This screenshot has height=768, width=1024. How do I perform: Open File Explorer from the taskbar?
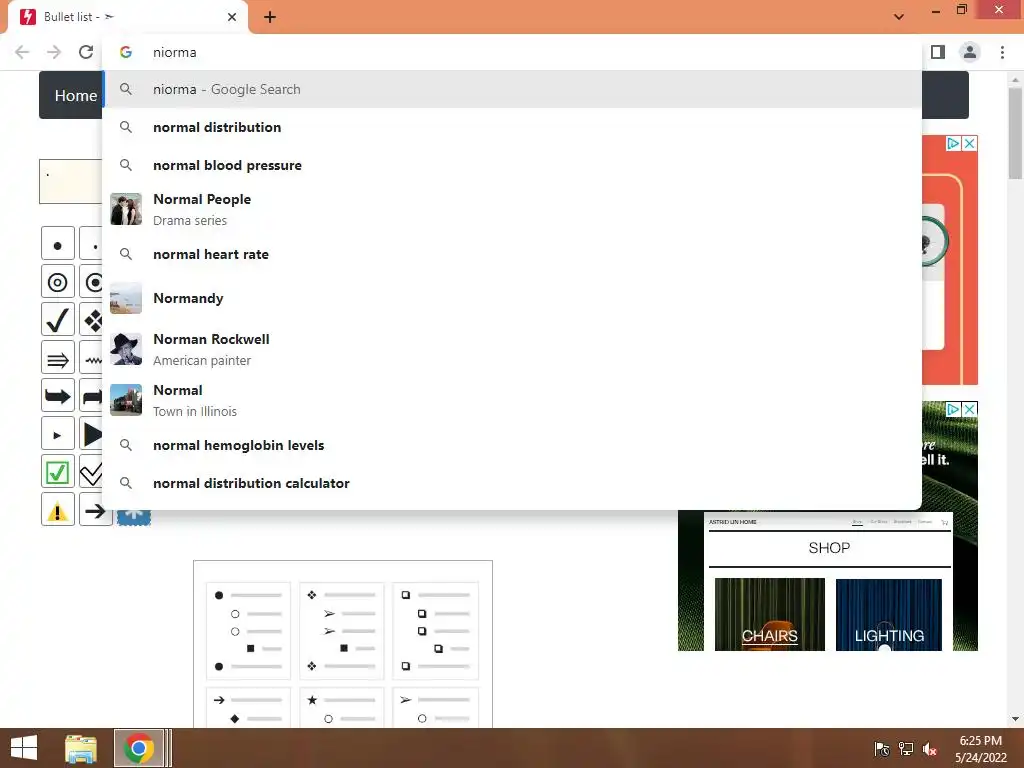pos(81,748)
